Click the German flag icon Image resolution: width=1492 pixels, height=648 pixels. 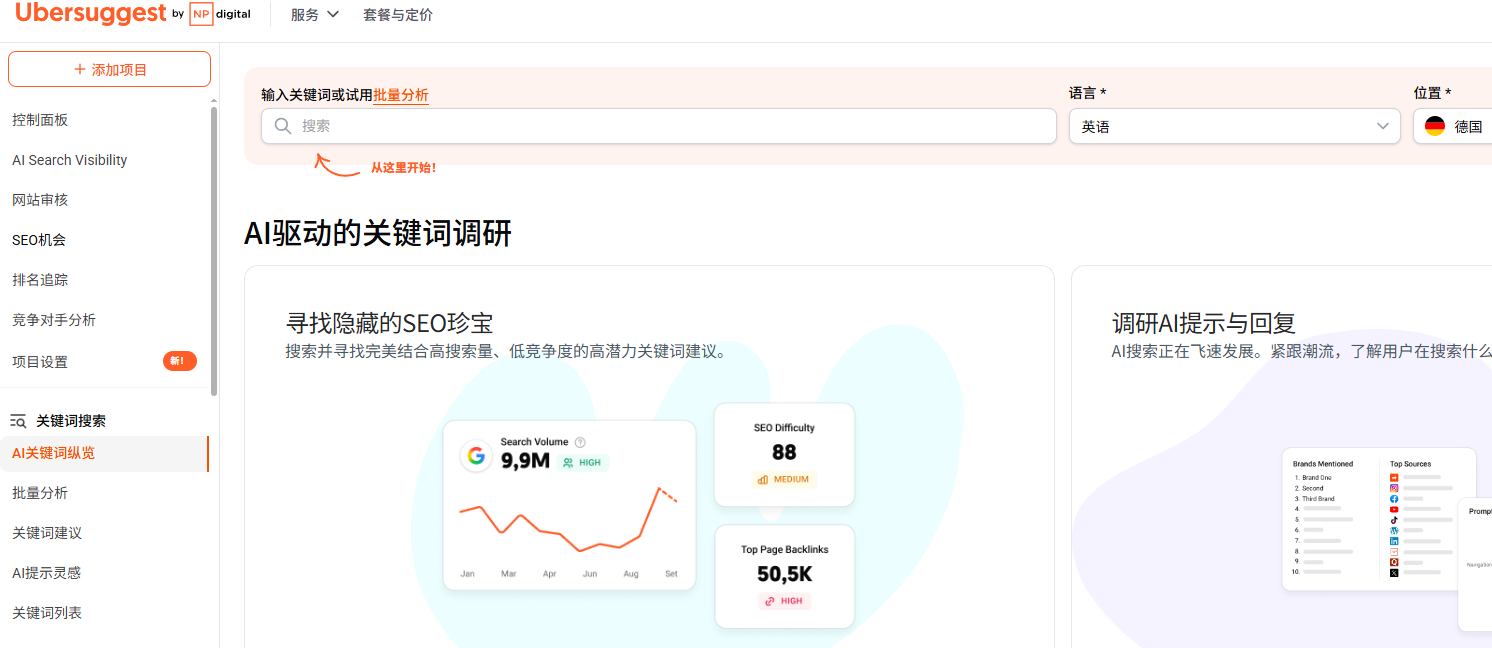tap(1435, 126)
